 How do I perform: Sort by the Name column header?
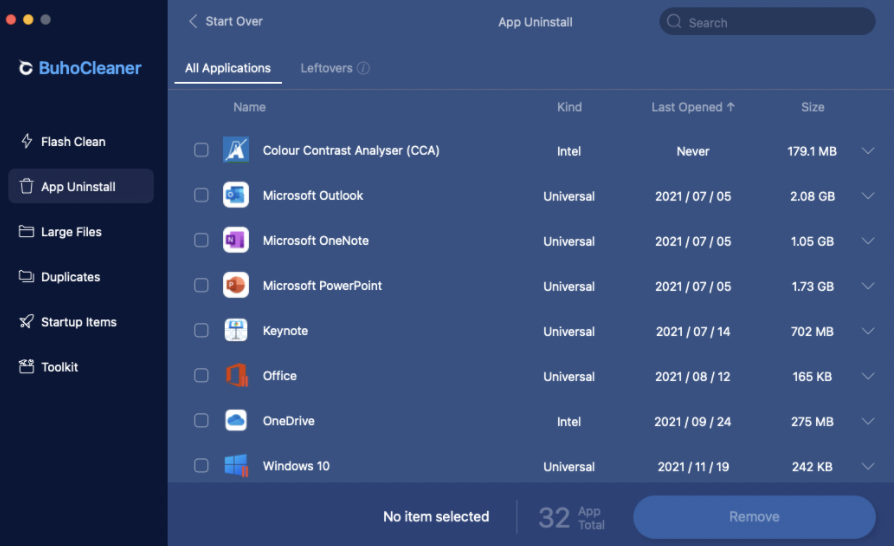tap(249, 107)
